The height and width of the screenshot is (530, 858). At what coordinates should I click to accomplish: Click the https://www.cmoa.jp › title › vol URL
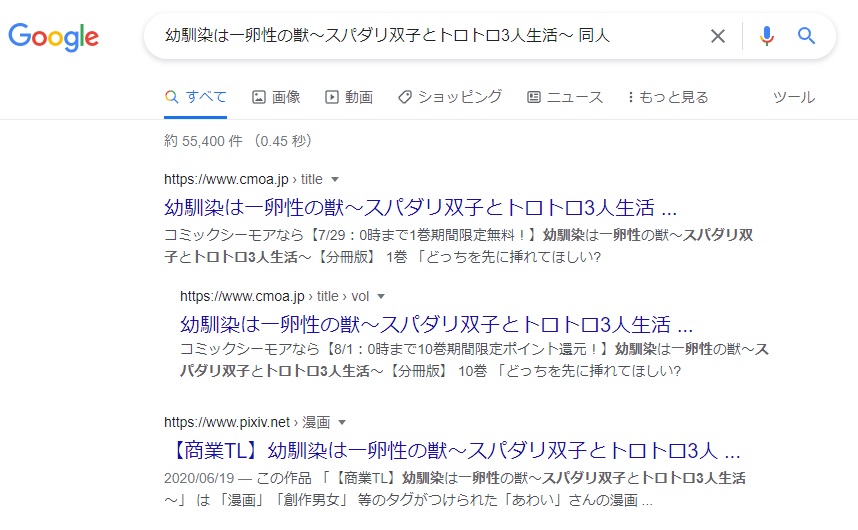click(x=274, y=296)
